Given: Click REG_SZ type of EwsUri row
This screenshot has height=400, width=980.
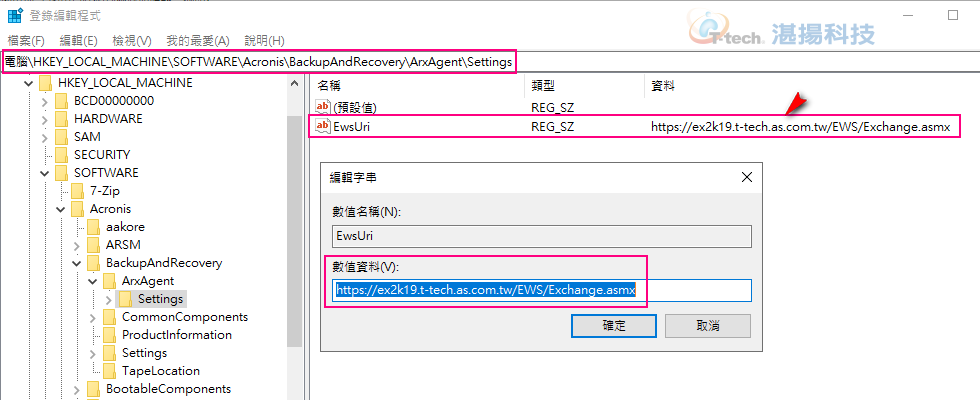Looking at the screenshot, I should point(552,126).
